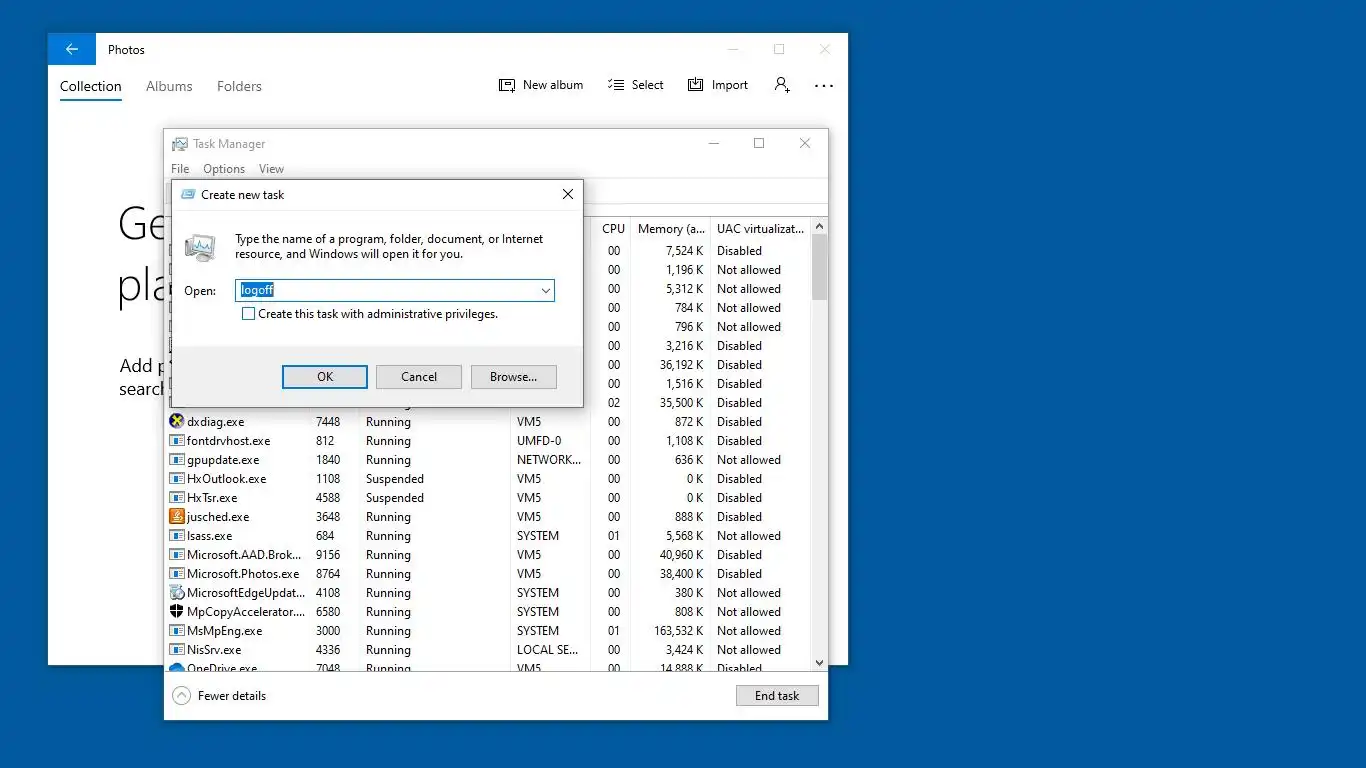
Task: Click the 40,960 K memory value
Action: click(681, 555)
